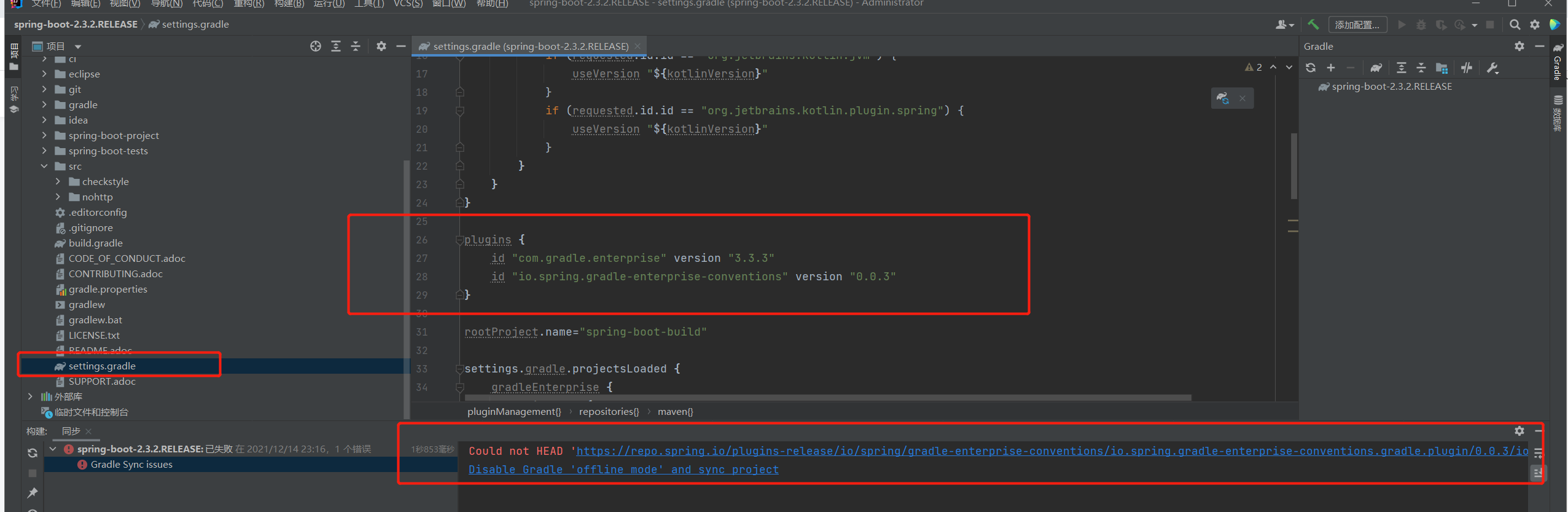Click the Gradle dependencies folder icon
Viewport: 1568px width, 512px height.
(1441, 68)
